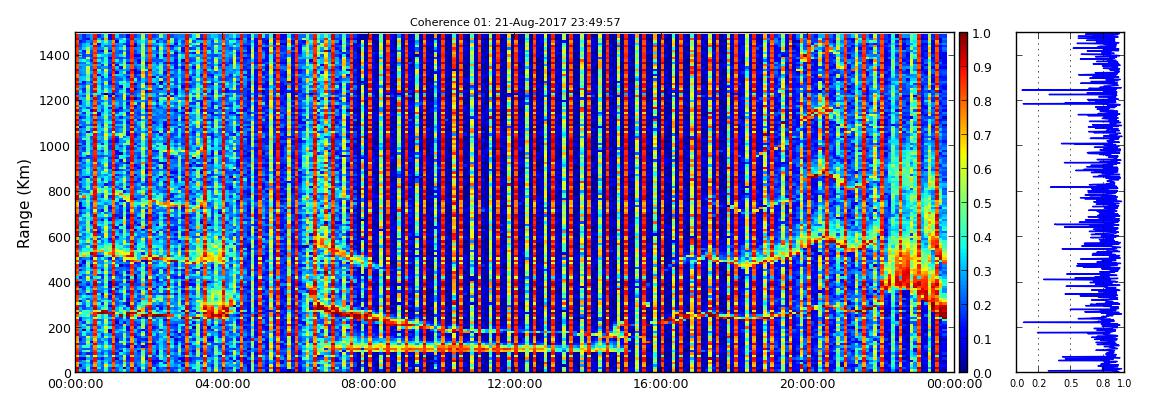1150x407 pixels.
Task: Click the colorbar 0.1 value label
Action: (984, 339)
